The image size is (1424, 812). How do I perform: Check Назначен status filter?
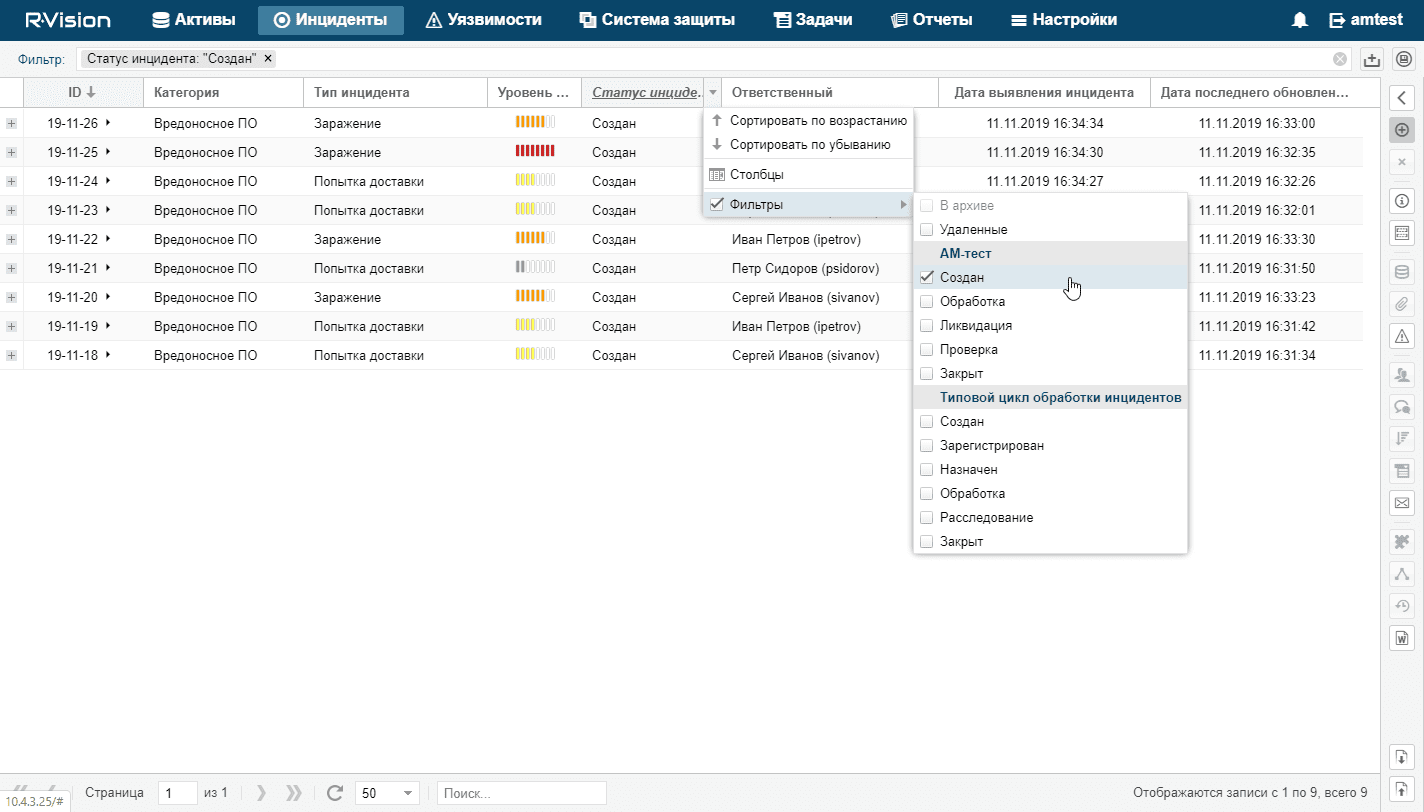click(x=927, y=469)
